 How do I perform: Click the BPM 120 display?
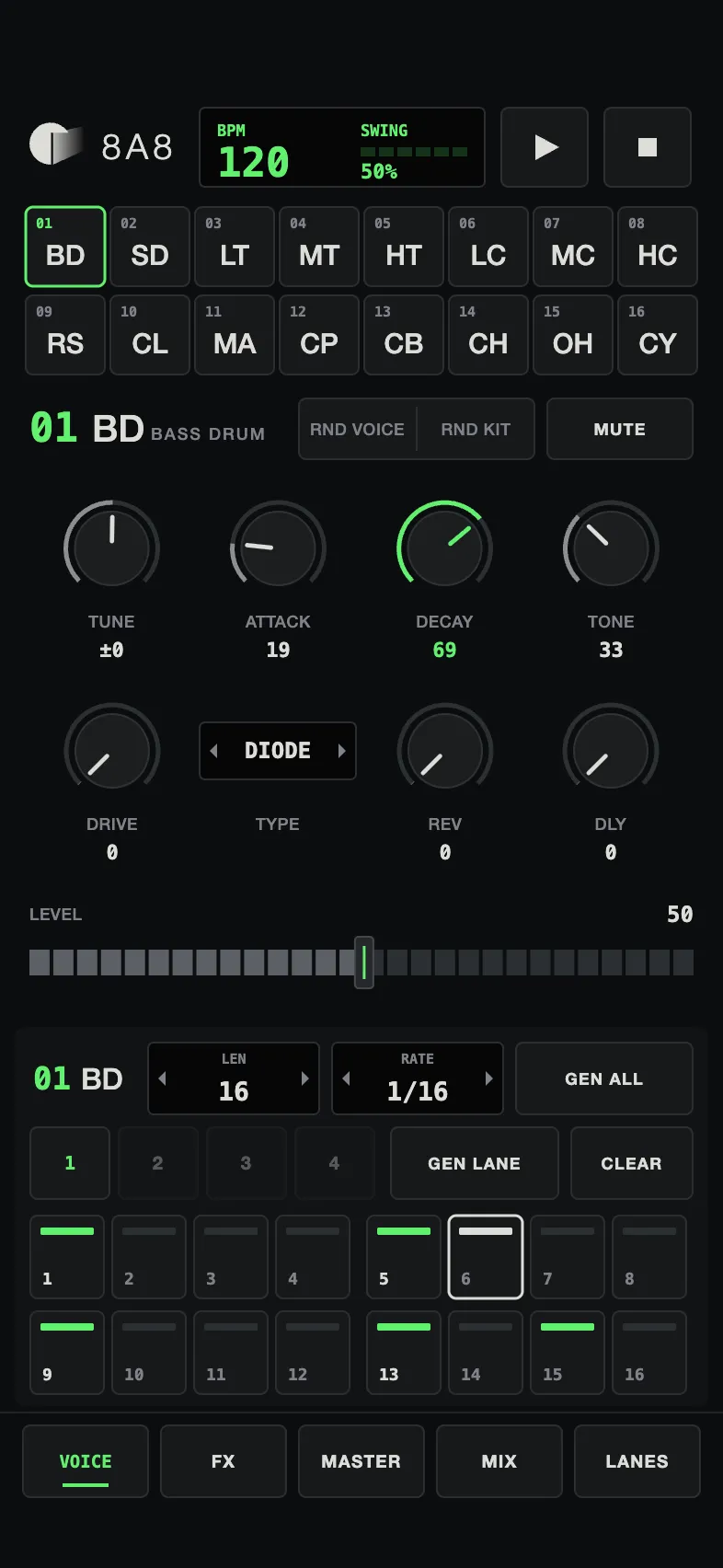tap(253, 152)
